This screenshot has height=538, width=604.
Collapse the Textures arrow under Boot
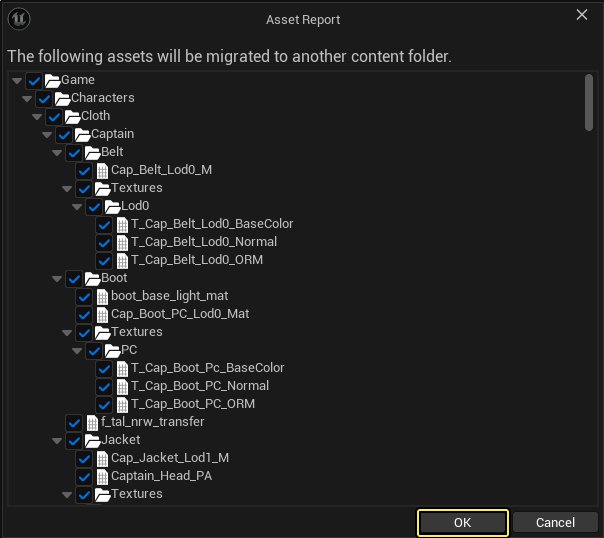[x=67, y=333]
